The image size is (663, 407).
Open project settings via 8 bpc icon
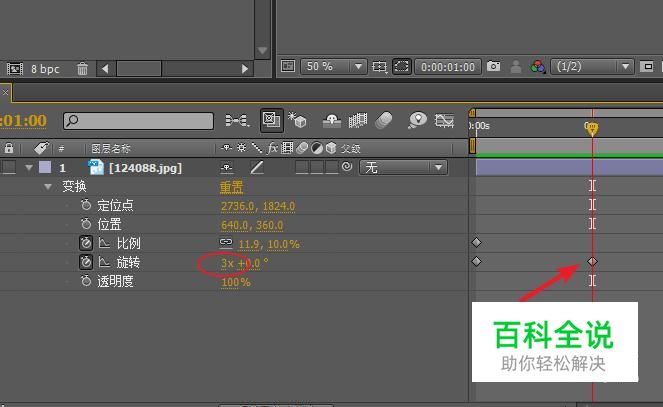point(15,68)
